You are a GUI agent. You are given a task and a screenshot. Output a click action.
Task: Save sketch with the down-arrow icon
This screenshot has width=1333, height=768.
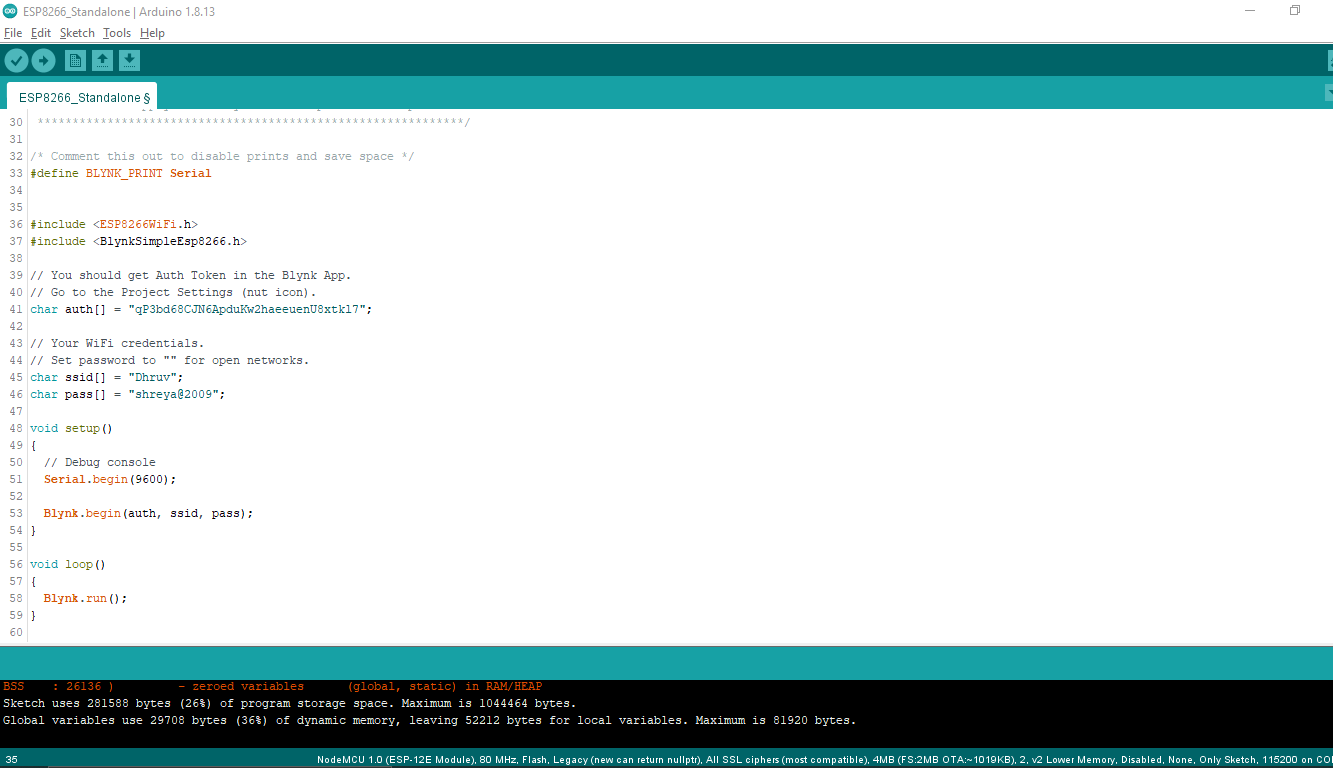tap(129, 61)
